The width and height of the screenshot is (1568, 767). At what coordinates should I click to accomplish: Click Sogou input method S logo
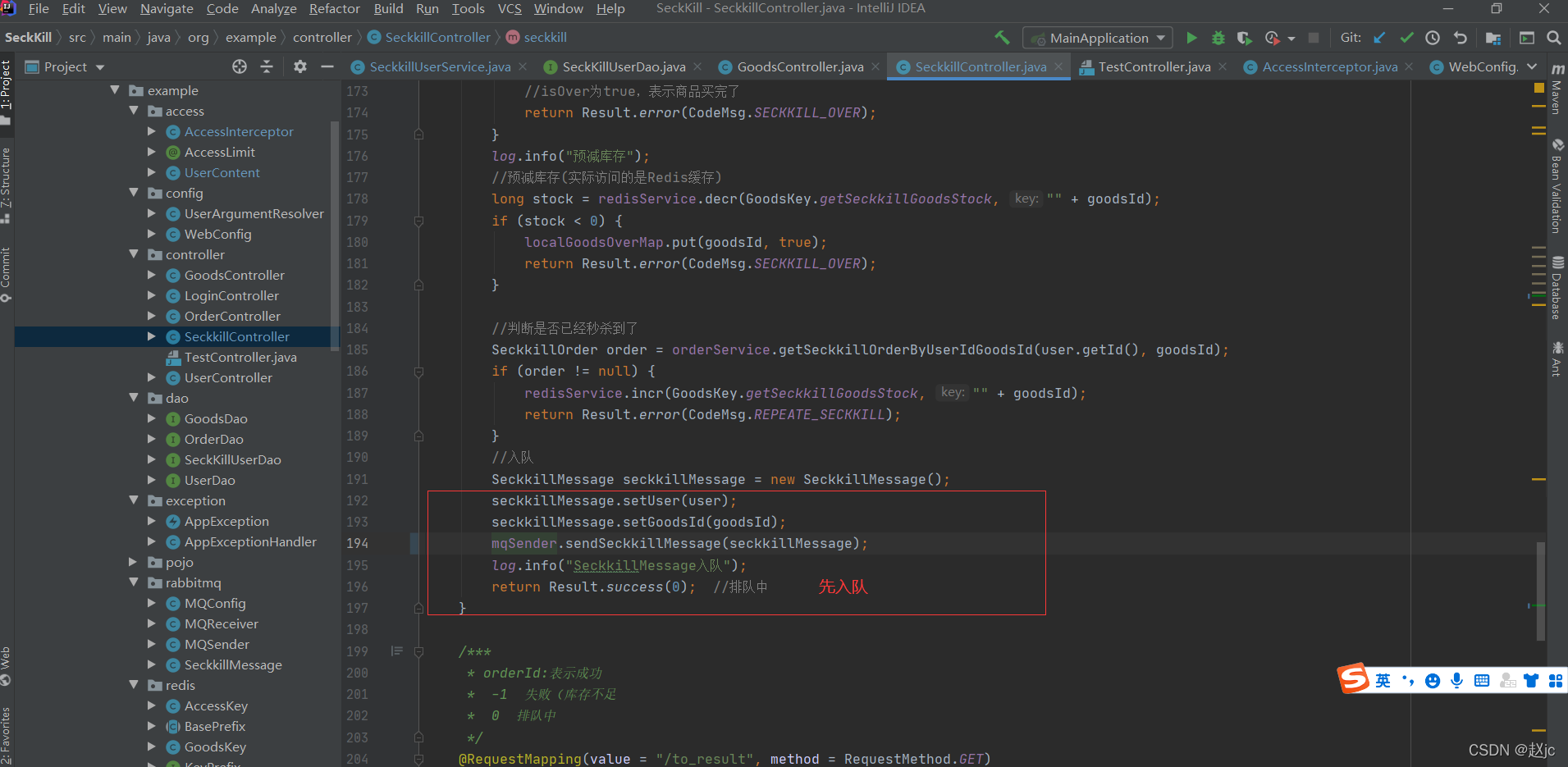click(x=1354, y=679)
